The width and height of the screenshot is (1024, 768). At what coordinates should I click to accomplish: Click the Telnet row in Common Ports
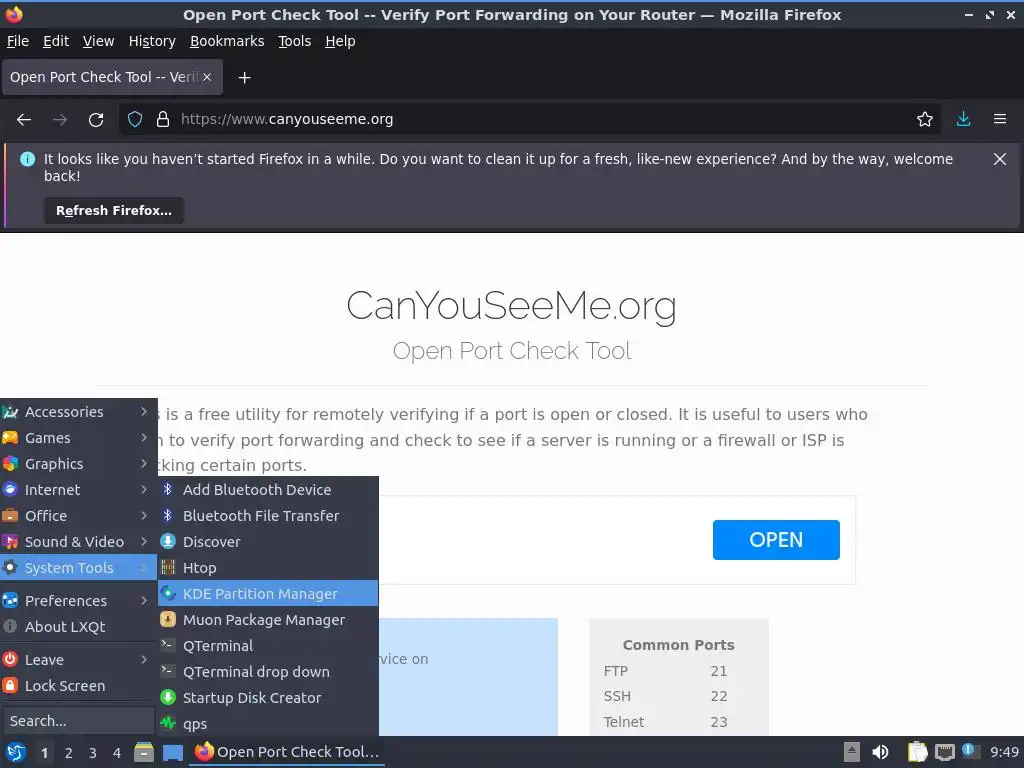(665, 722)
